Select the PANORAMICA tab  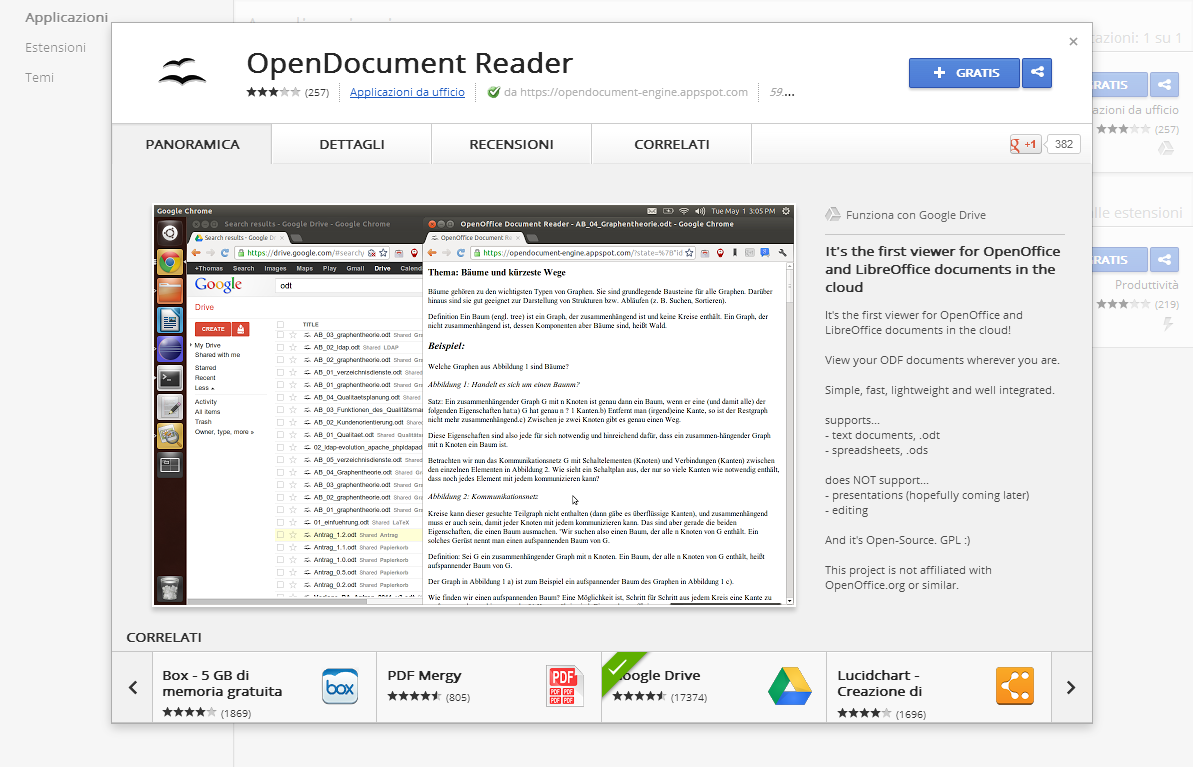pos(192,144)
